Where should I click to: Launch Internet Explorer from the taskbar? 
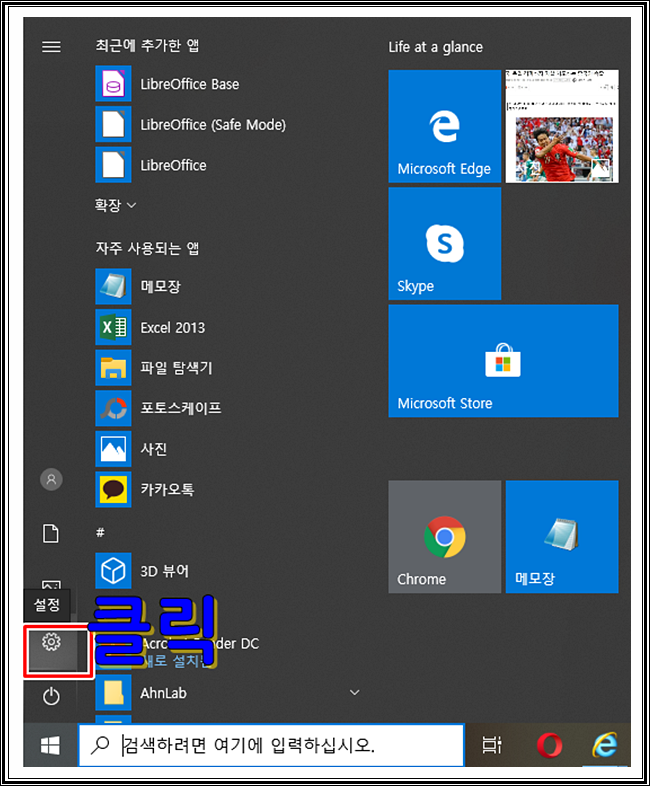[604, 745]
